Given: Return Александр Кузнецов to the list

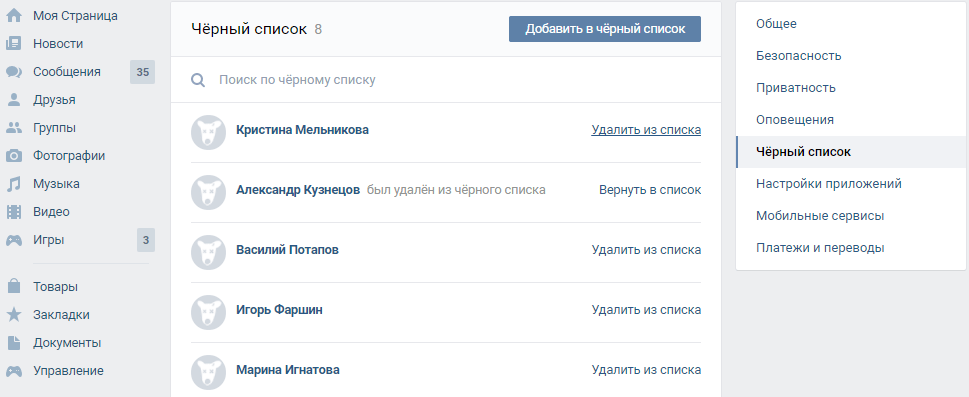Looking at the screenshot, I should click(x=650, y=190).
